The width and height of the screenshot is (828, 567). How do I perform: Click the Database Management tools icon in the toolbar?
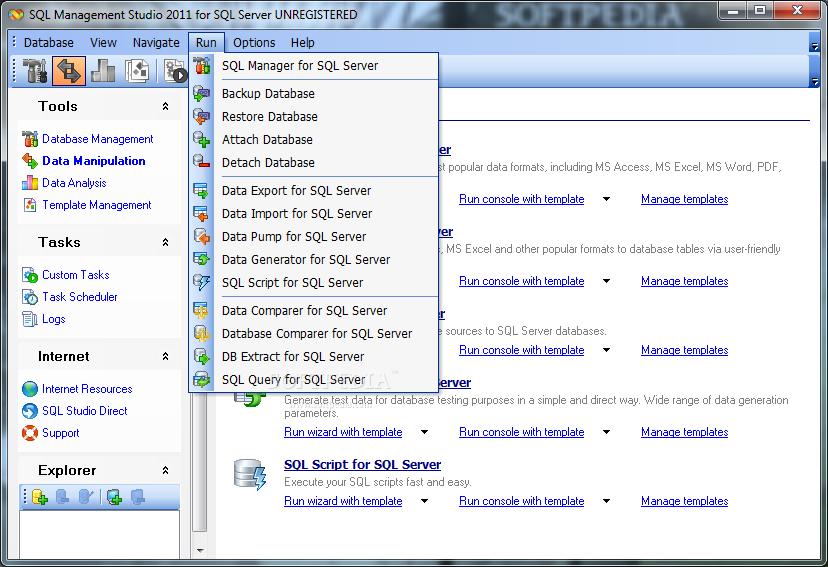(35, 71)
